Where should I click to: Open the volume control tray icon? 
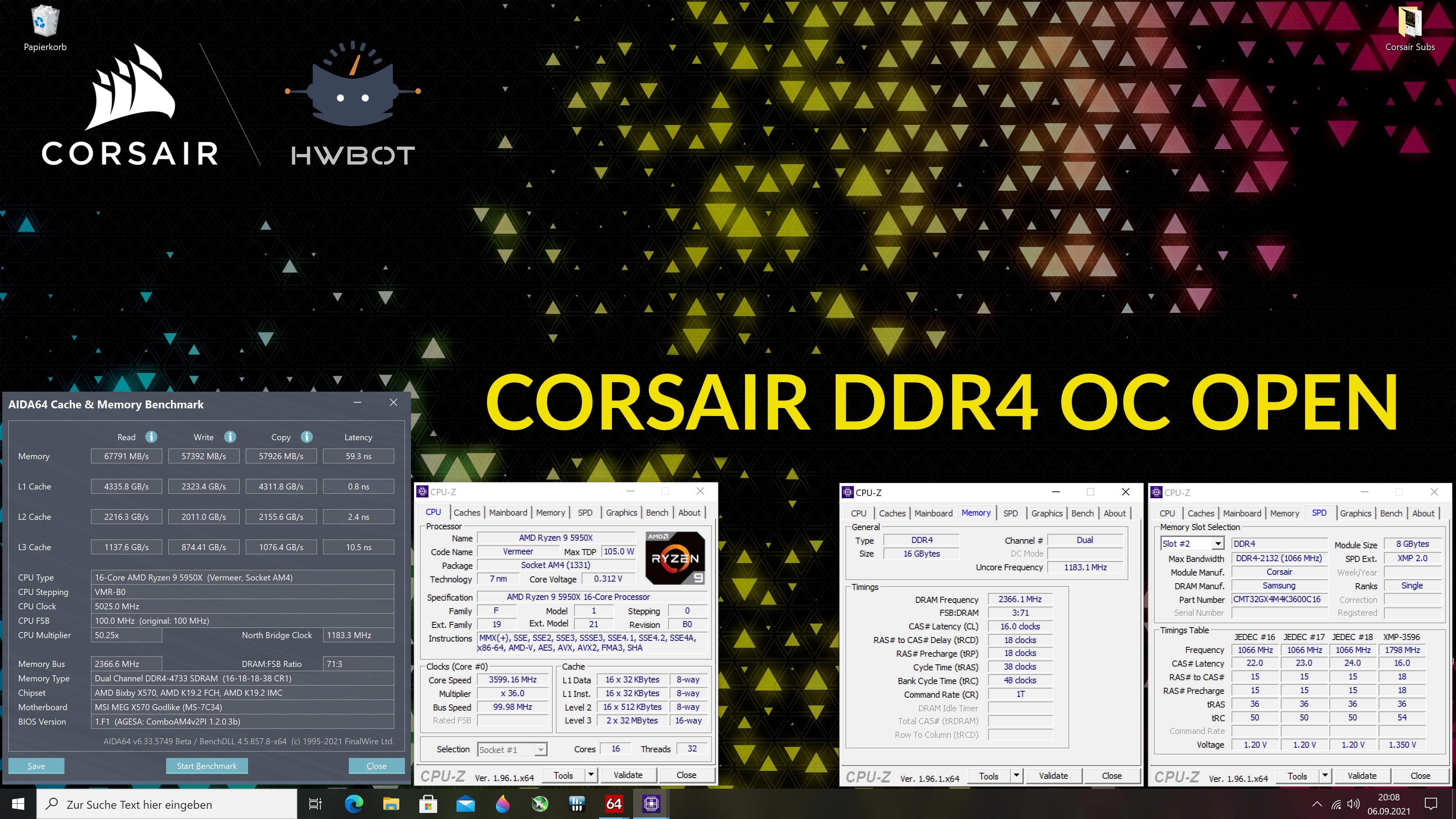tap(1354, 804)
